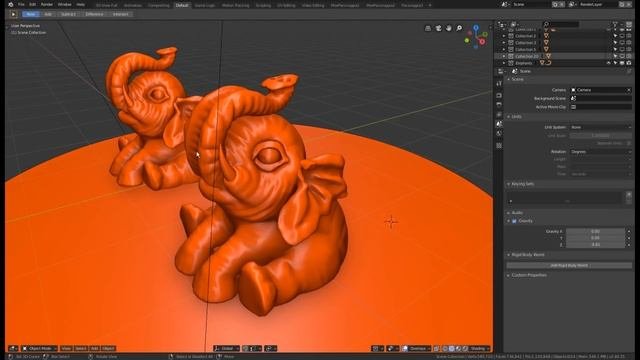Expand the Collection 20 tree row
Screen dimensions: 640x360
point(504,56)
